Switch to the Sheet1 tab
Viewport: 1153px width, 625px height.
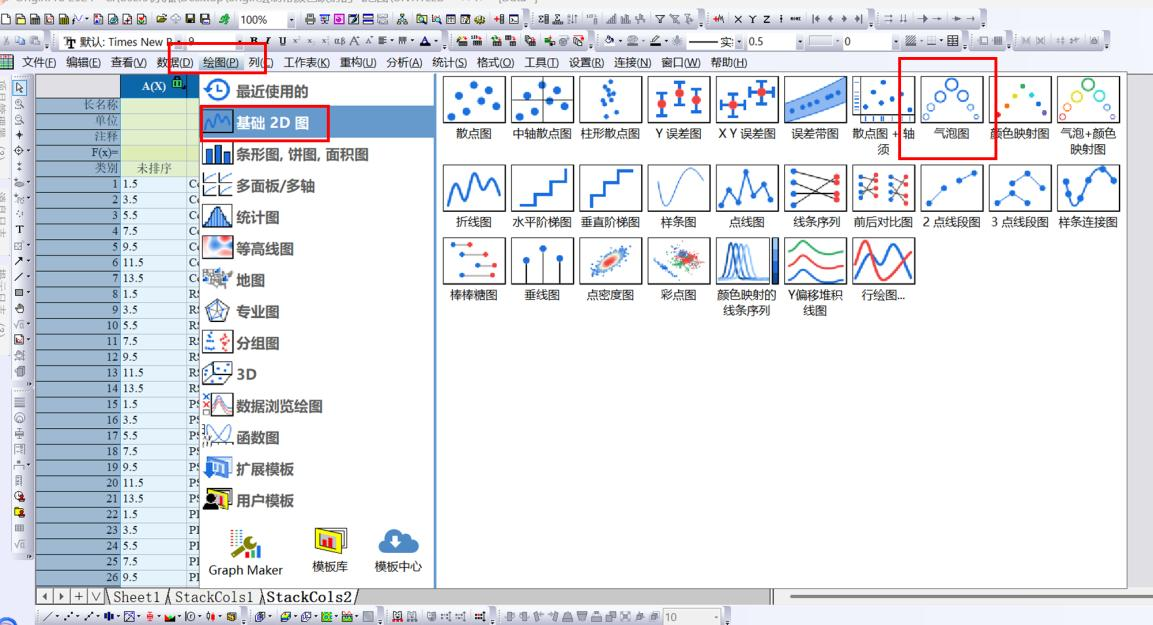pyautogui.click(x=137, y=597)
